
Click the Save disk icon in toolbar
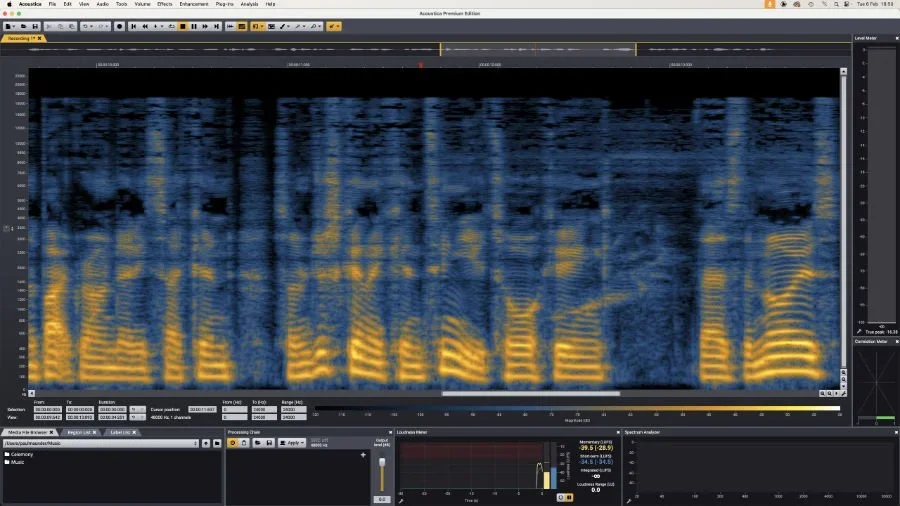click(x=35, y=26)
